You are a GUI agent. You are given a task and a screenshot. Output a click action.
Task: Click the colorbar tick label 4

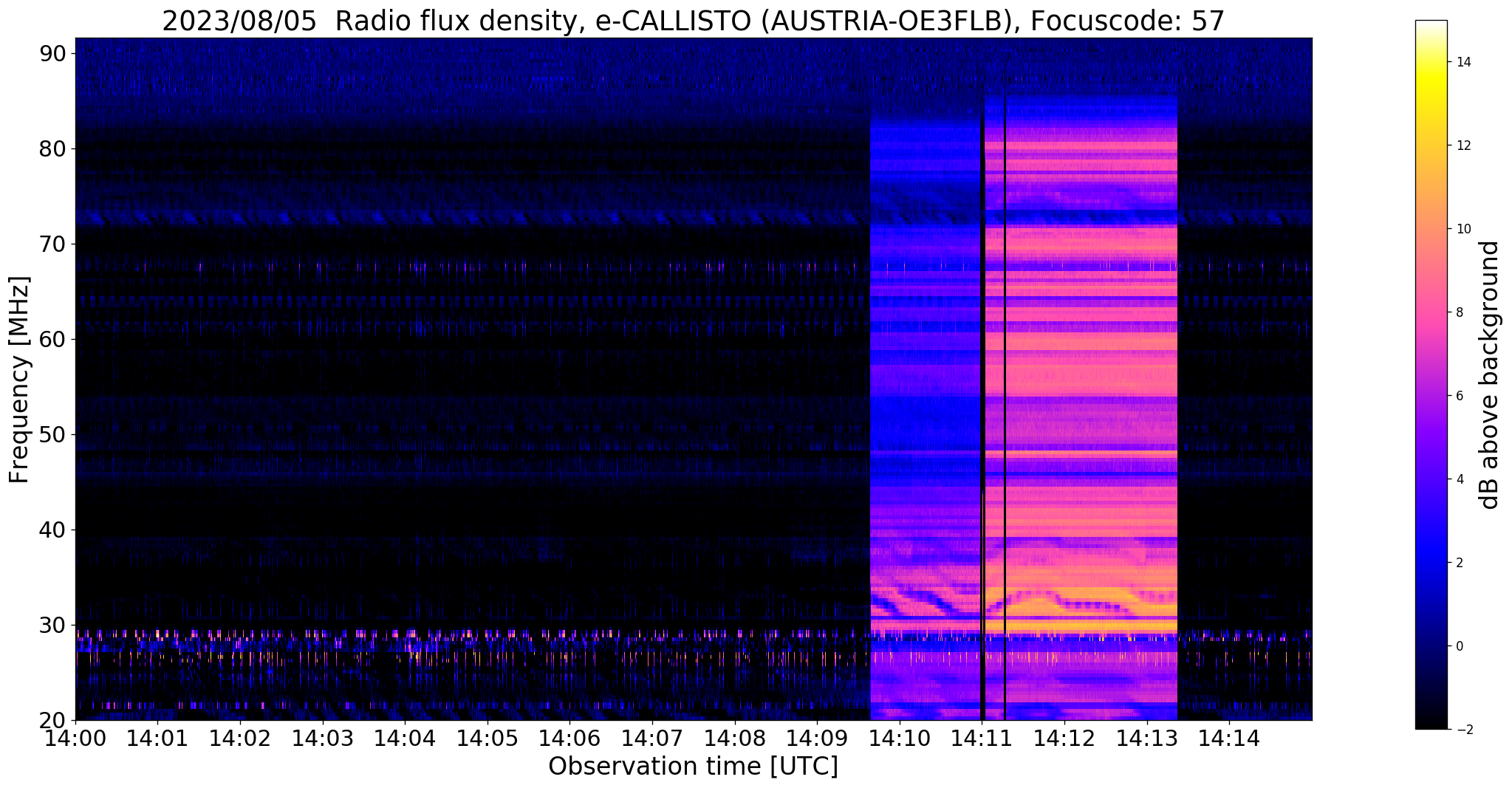pos(1459,479)
